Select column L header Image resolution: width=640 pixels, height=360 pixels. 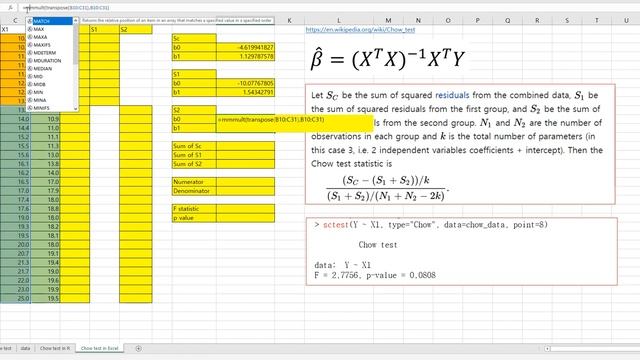338,20
